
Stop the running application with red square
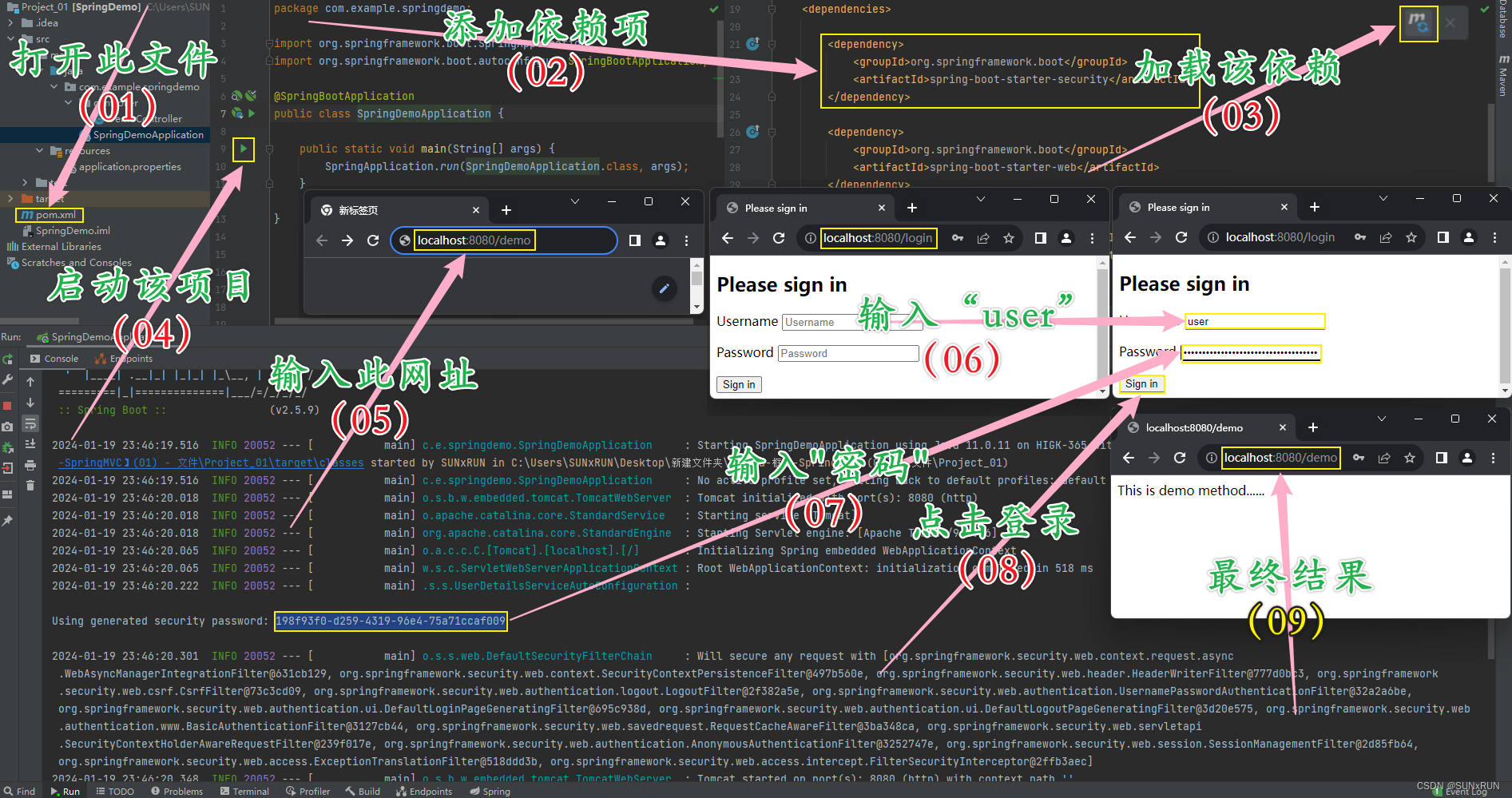[x=7, y=405]
